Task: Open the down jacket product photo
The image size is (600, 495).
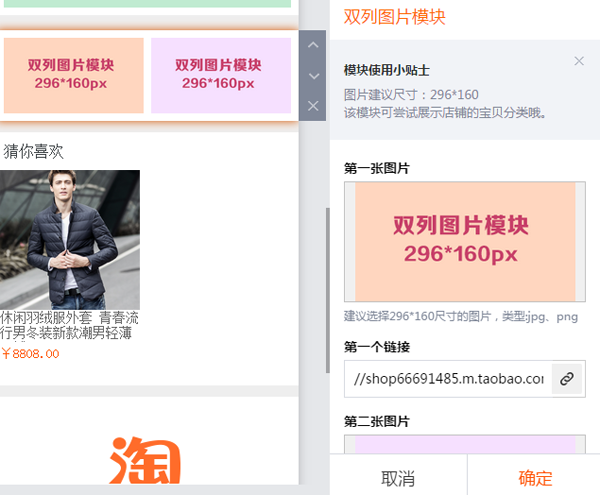Action: (x=70, y=239)
